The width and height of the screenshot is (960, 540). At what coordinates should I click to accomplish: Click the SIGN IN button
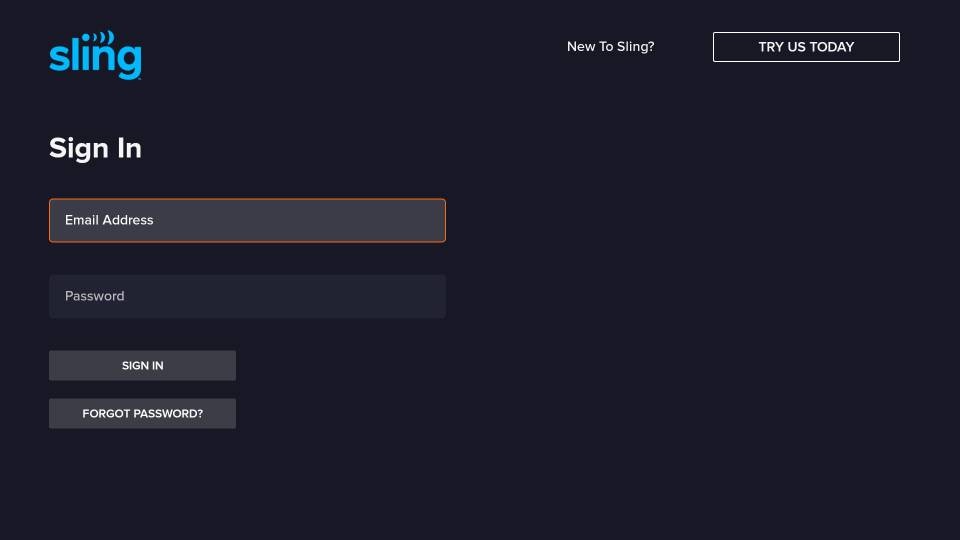[x=143, y=366]
